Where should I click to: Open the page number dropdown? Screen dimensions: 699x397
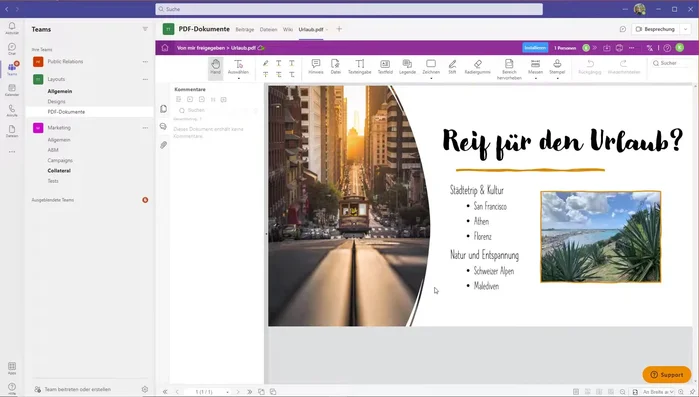tap(227, 392)
